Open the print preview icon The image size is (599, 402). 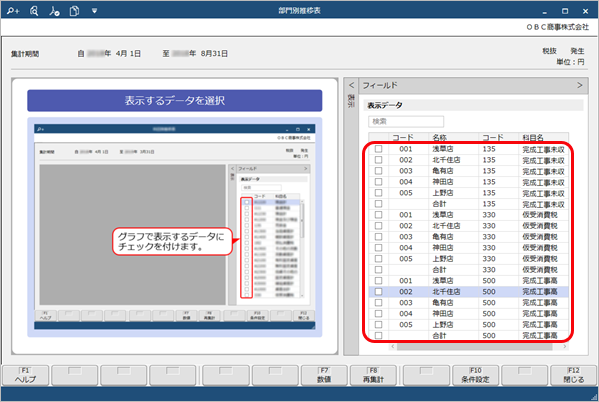(x=34, y=11)
